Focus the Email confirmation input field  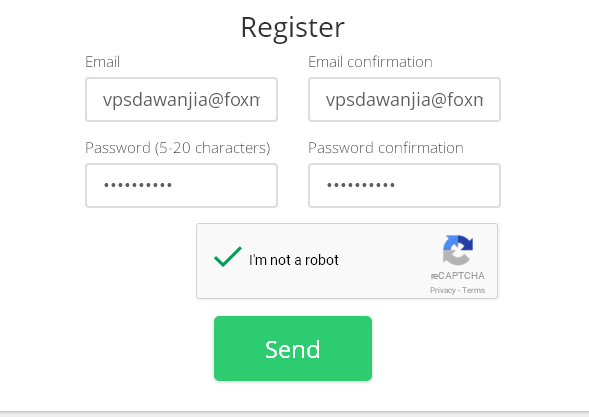click(404, 100)
